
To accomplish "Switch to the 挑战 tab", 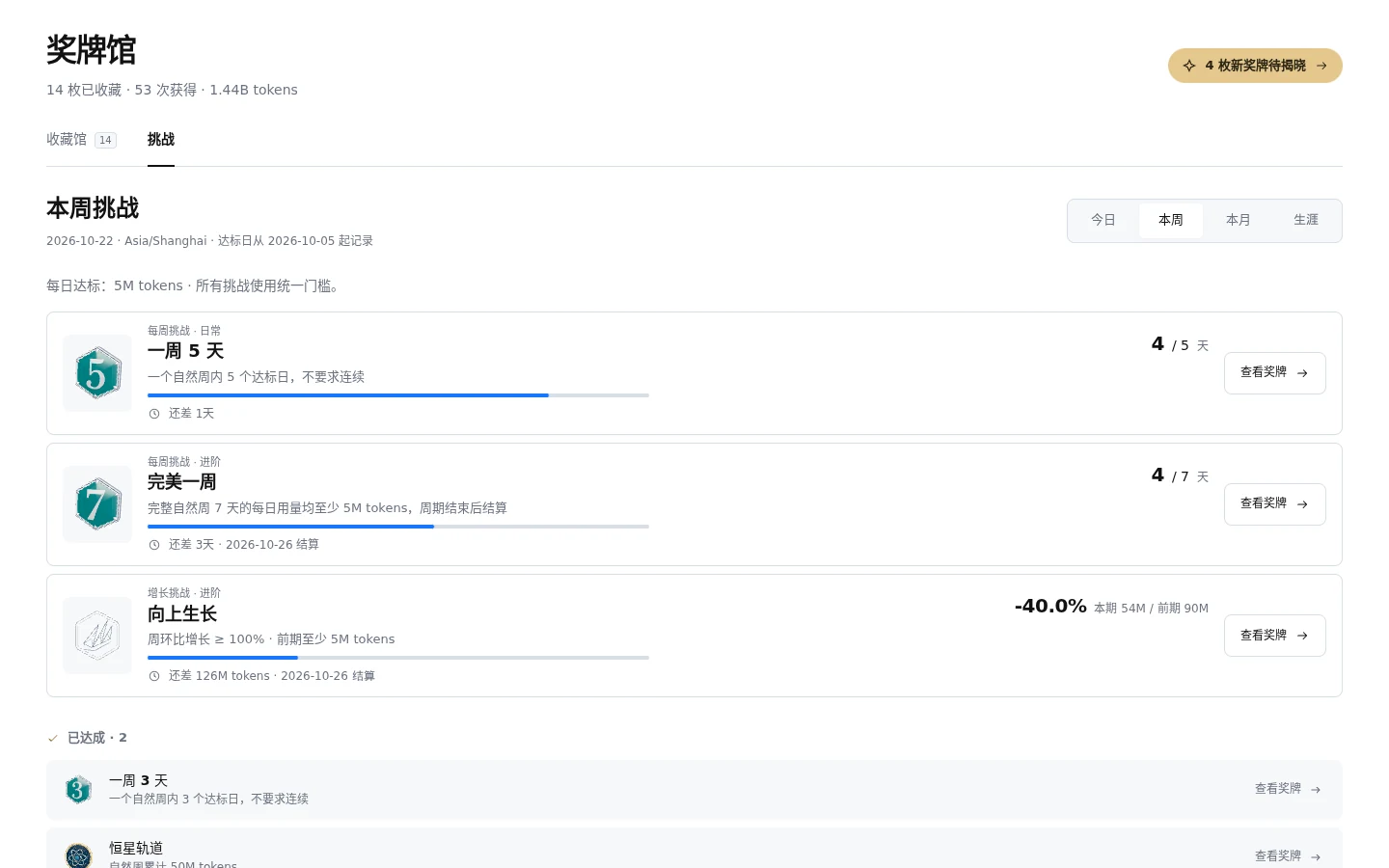I will pos(161,140).
